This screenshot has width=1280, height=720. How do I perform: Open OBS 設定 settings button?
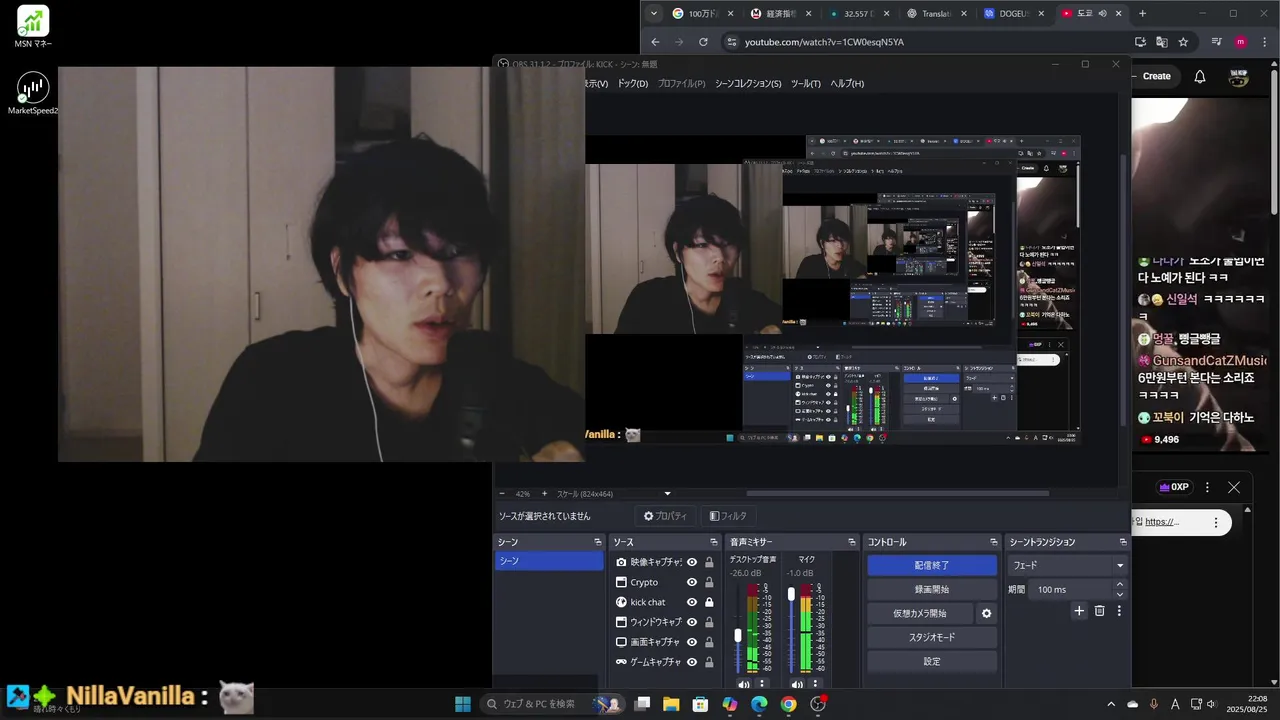click(932, 661)
